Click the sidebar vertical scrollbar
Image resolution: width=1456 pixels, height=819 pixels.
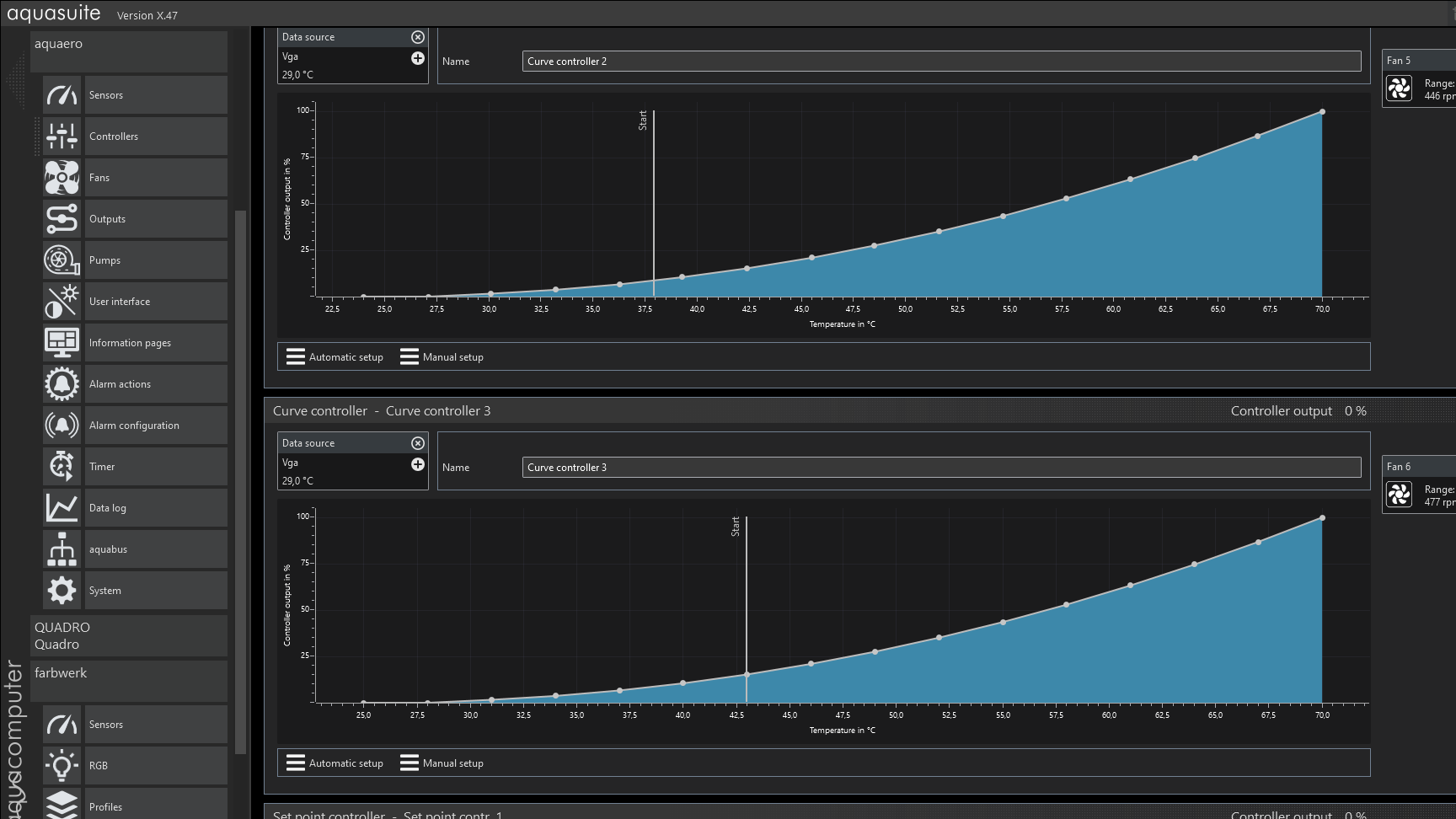click(x=240, y=480)
